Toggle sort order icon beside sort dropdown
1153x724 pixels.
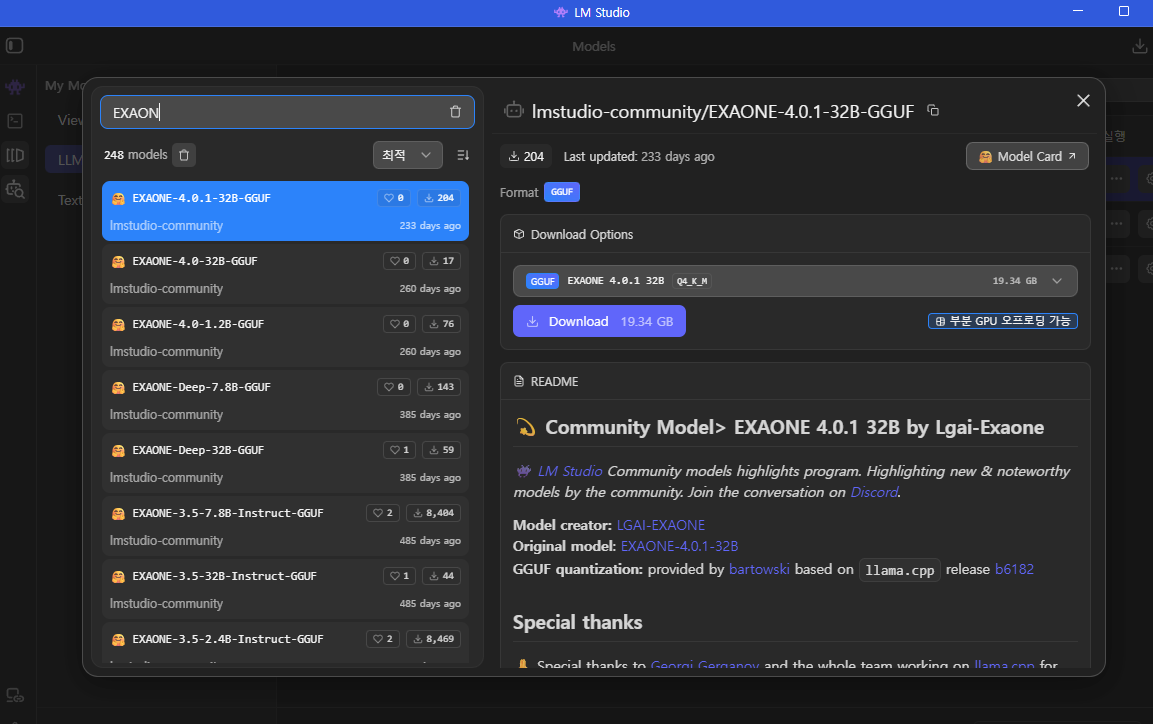pos(463,155)
